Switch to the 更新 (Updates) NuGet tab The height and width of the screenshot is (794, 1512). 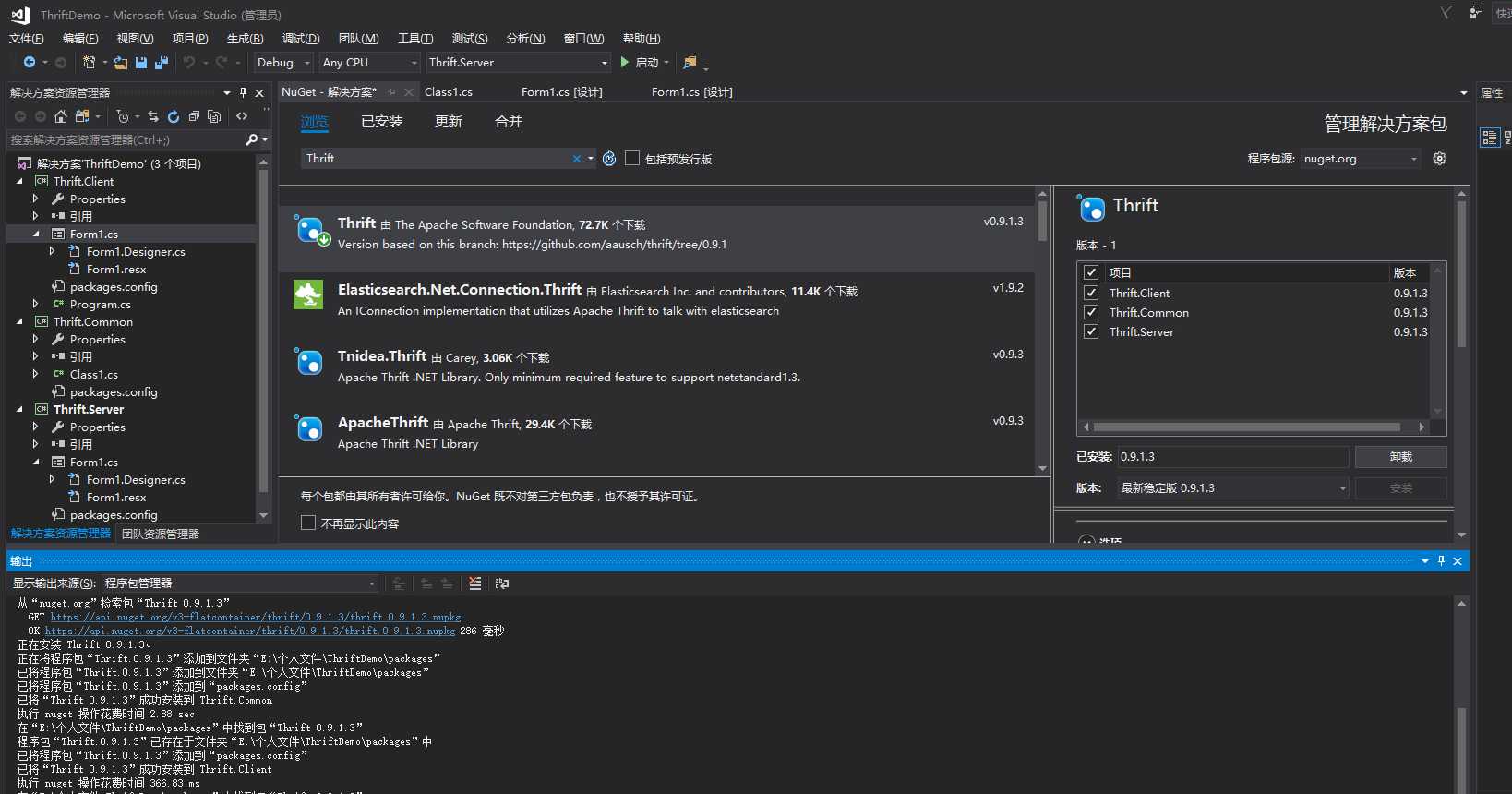[449, 122]
